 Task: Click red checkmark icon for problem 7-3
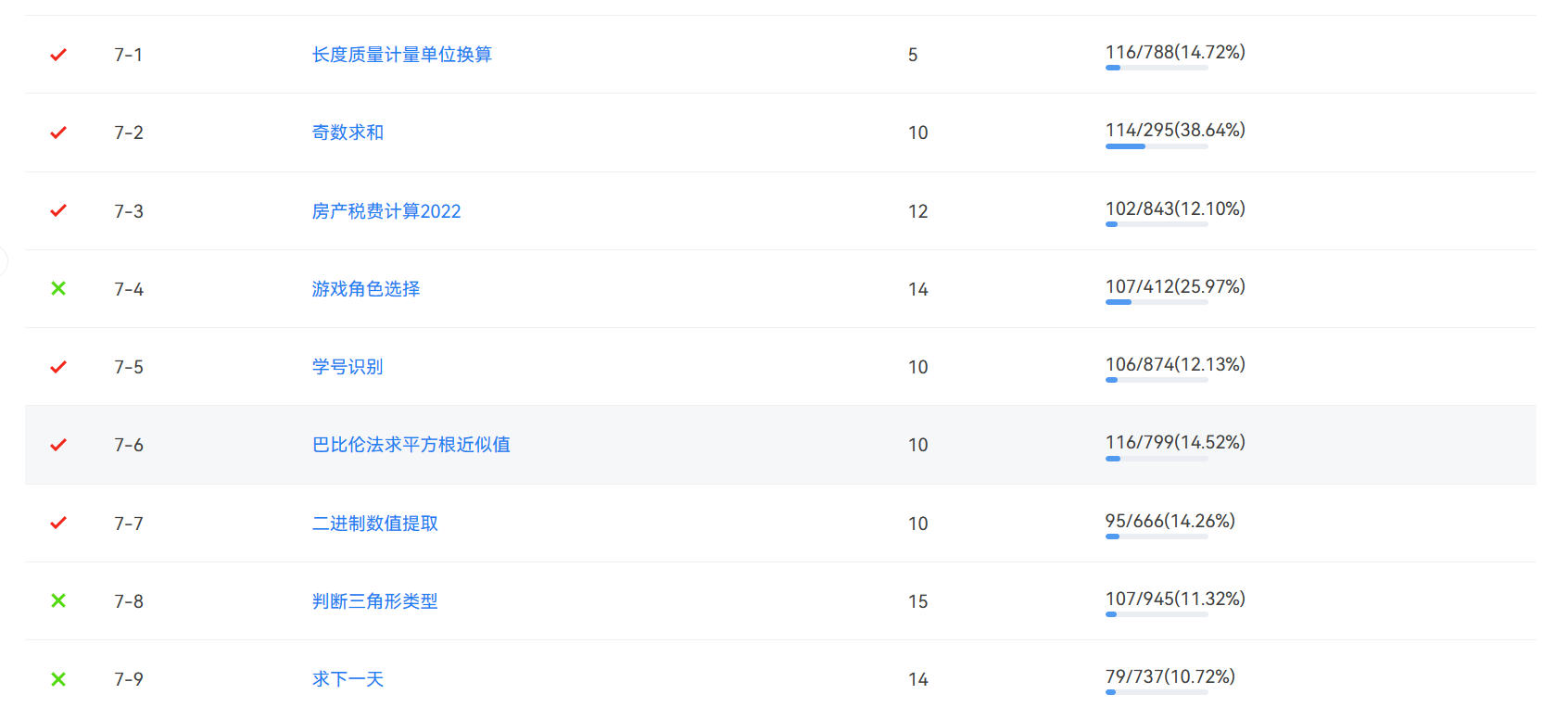coord(58,211)
